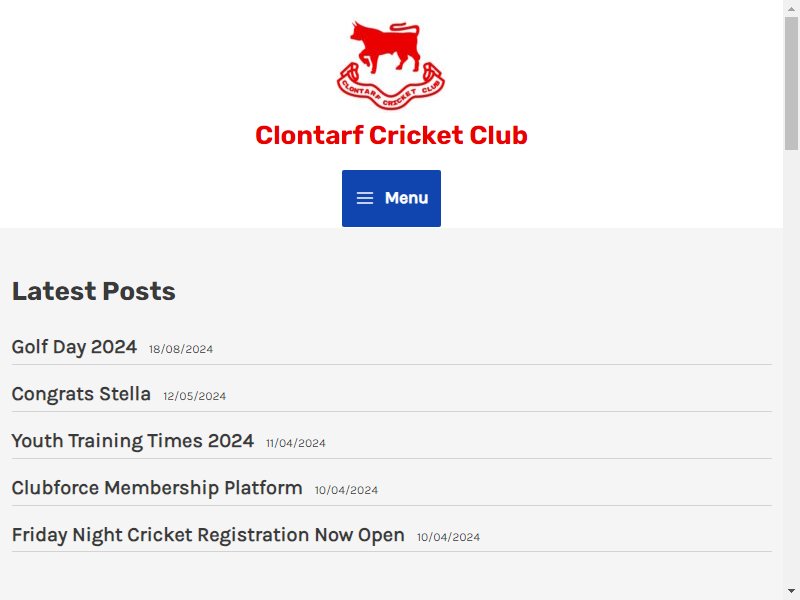This screenshot has width=800, height=600.
Task: Click the red bull crest logo
Action: [391, 65]
